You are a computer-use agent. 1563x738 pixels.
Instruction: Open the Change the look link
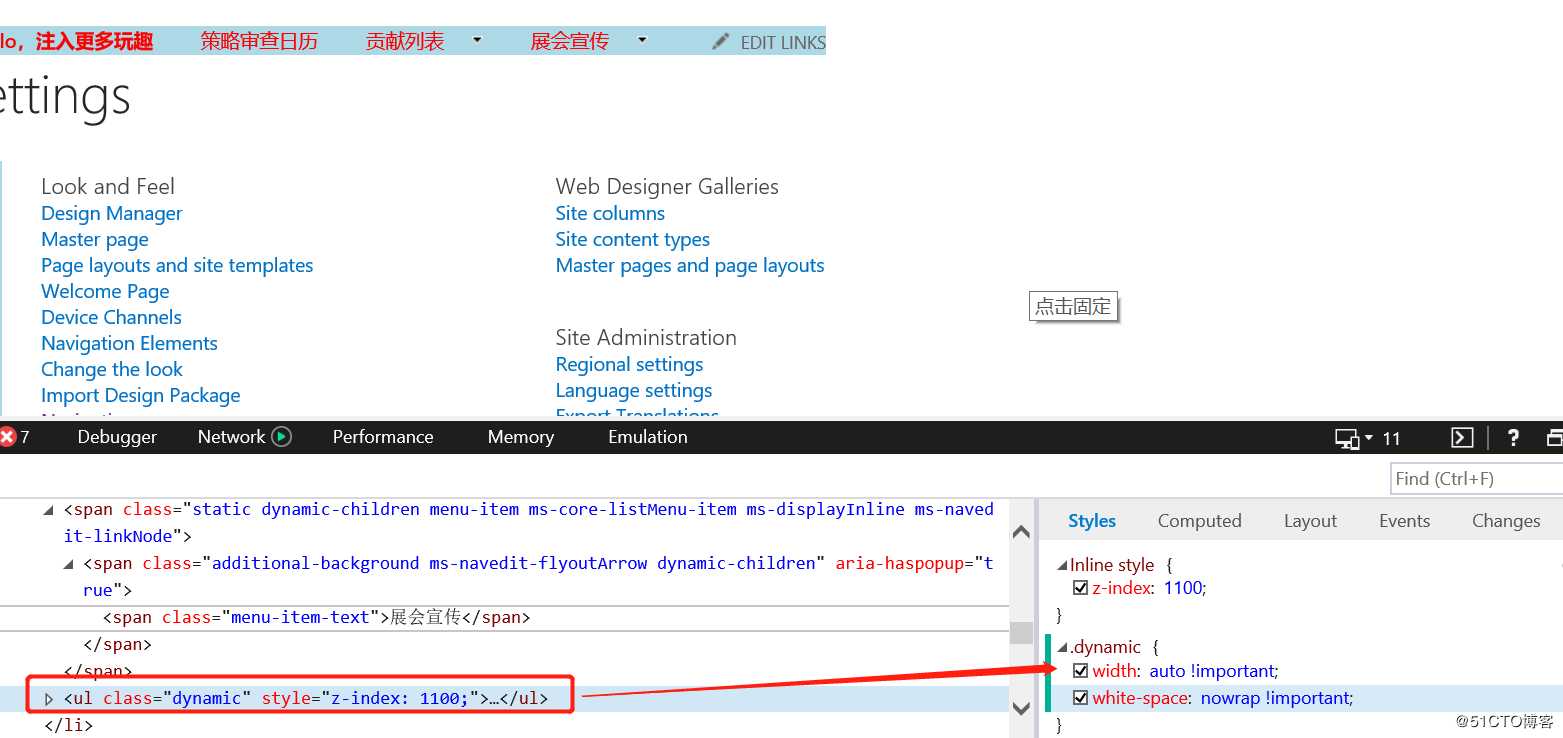click(112, 369)
